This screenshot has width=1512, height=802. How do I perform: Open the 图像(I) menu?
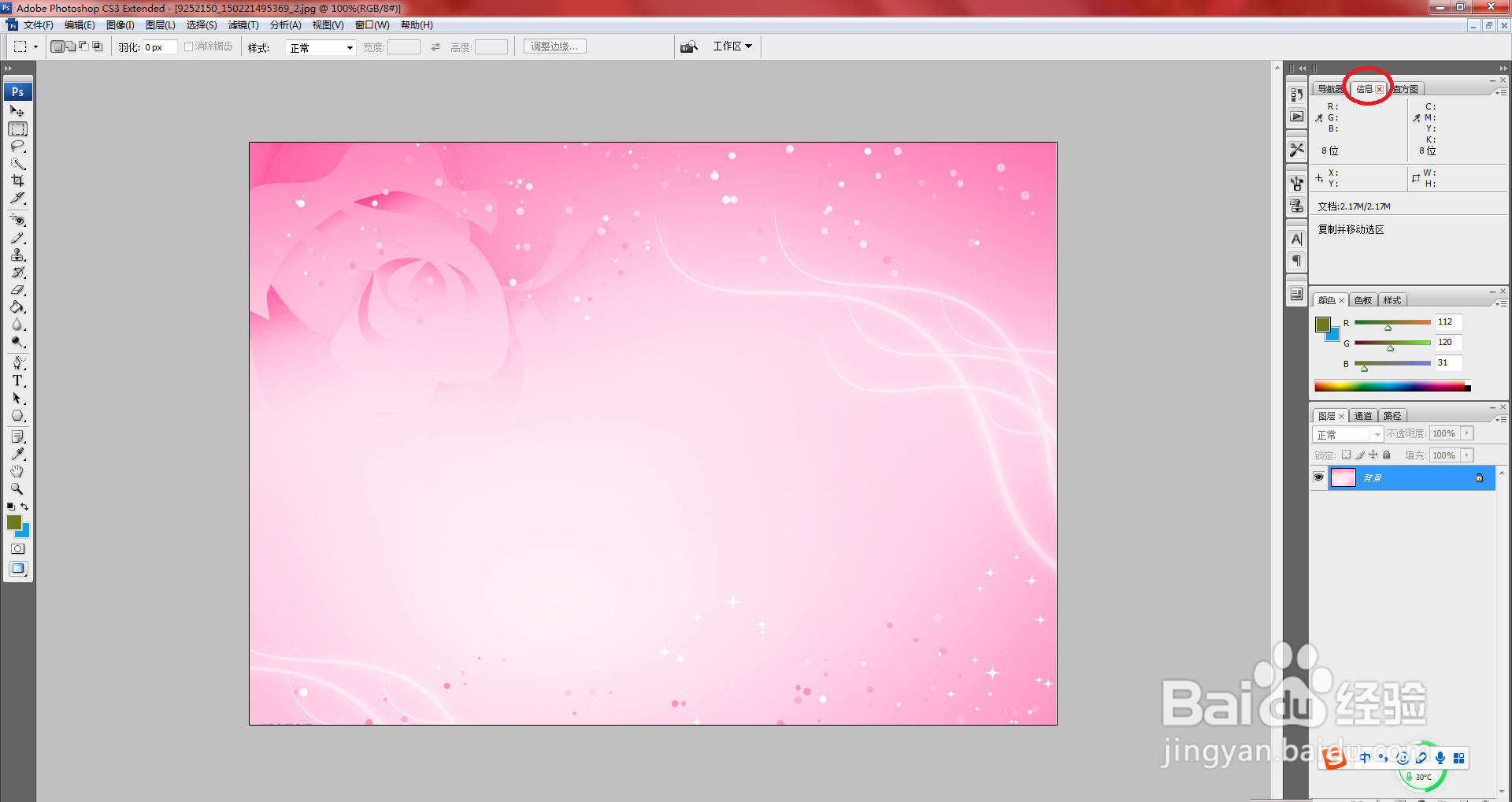(120, 25)
